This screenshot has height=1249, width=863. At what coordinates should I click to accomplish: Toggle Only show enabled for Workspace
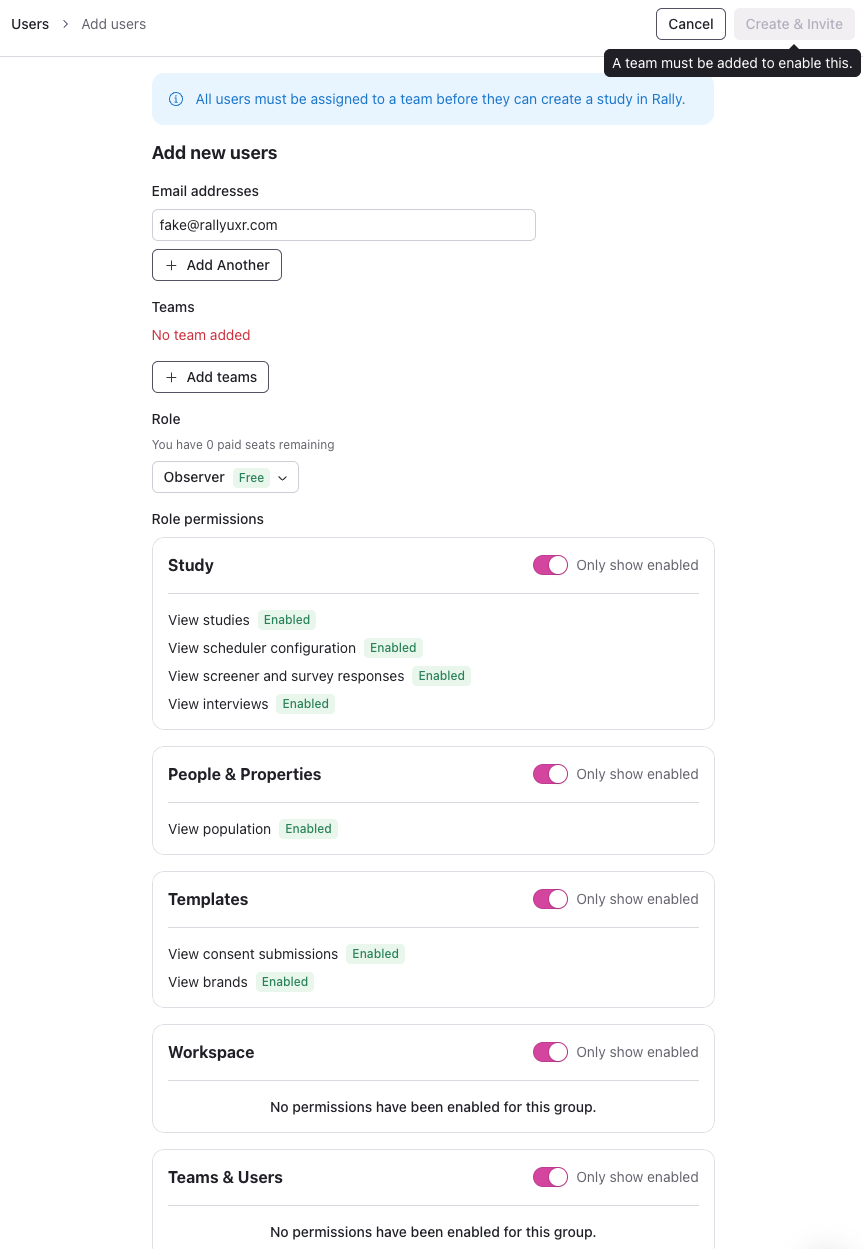[550, 1052]
